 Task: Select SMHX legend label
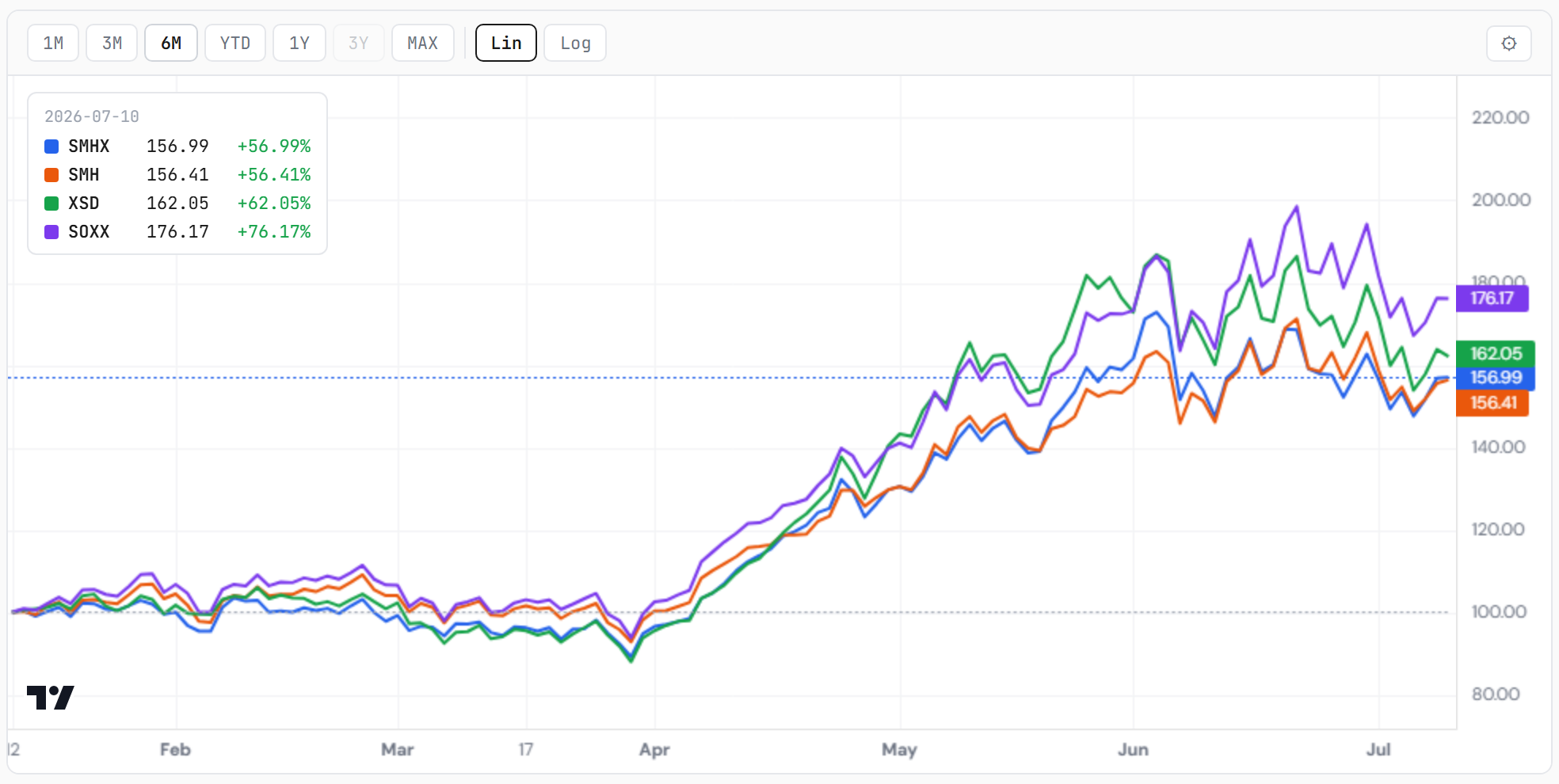click(x=89, y=147)
